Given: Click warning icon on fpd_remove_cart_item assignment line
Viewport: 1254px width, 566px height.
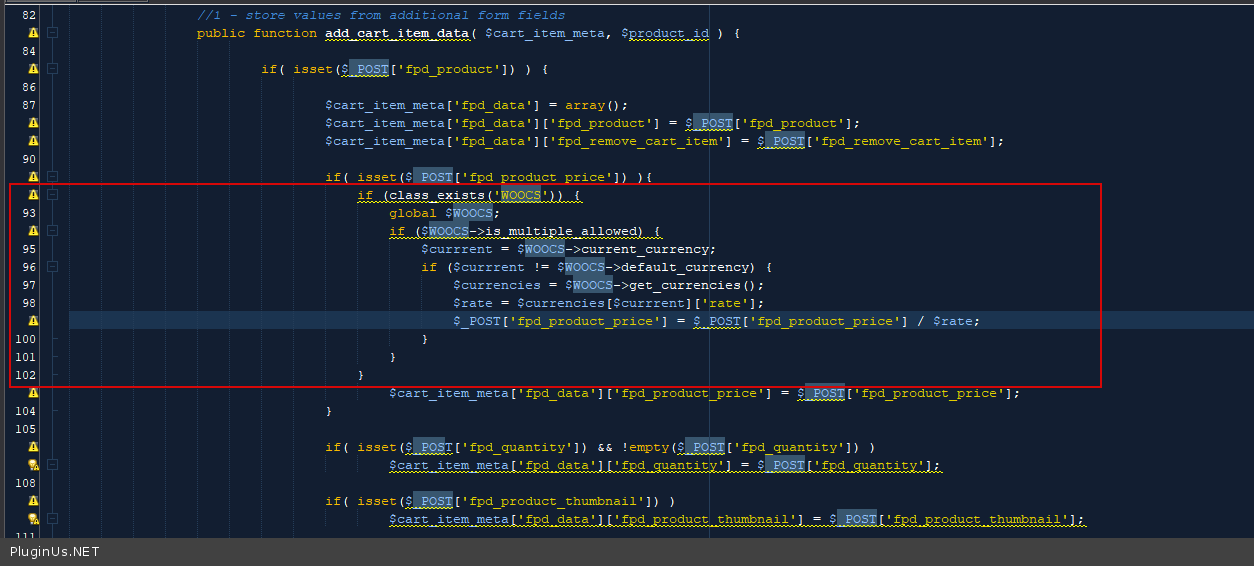Looking at the screenshot, I should pos(33,141).
